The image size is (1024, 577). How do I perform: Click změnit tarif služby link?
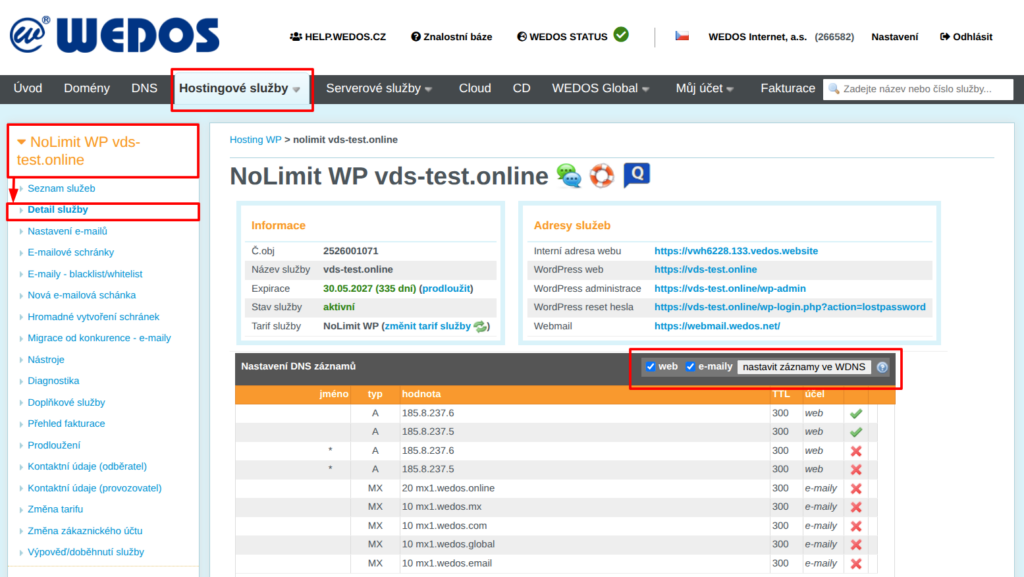(x=428, y=326)
